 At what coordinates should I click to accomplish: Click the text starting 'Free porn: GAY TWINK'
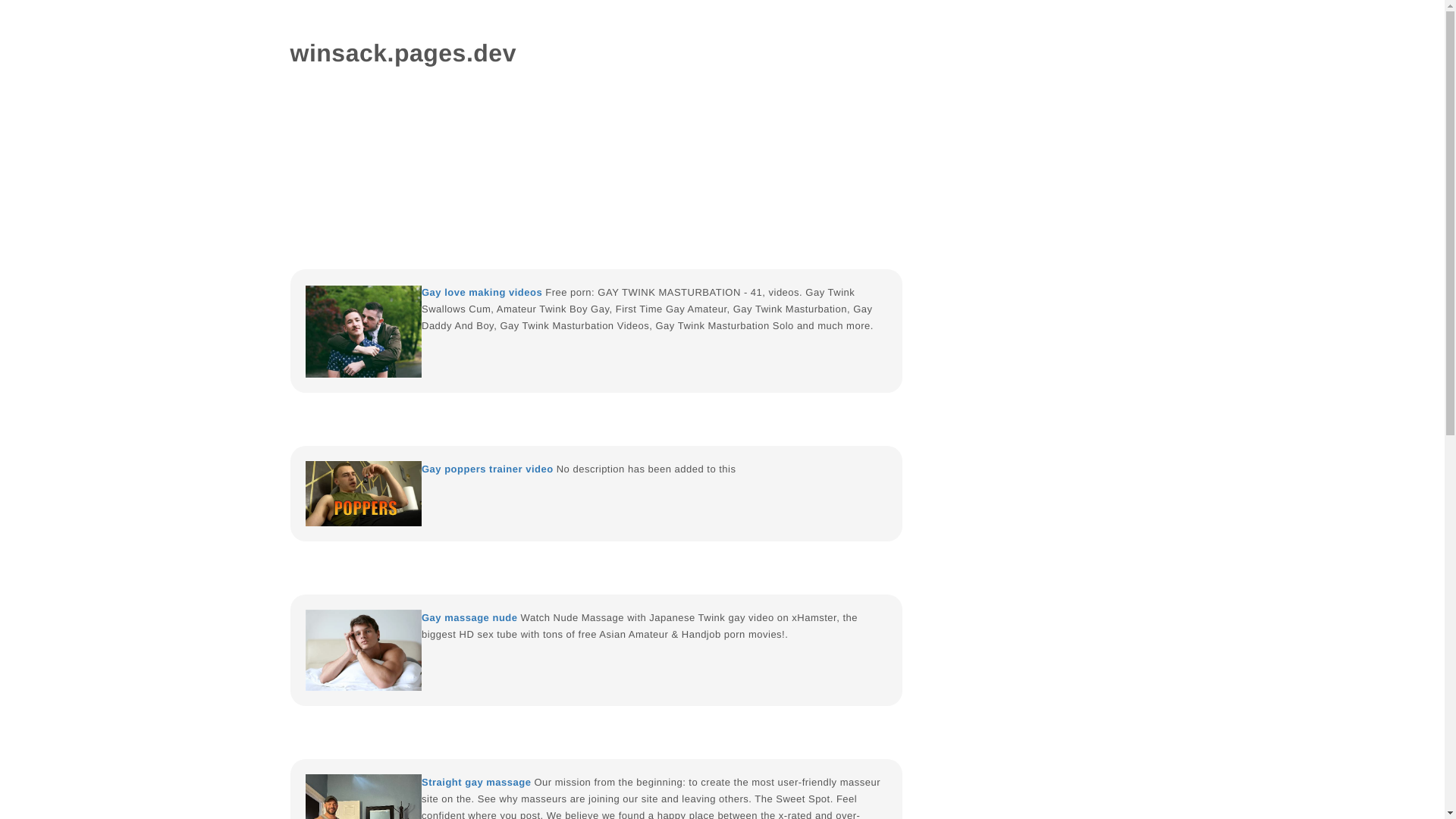tap(647, 309)
